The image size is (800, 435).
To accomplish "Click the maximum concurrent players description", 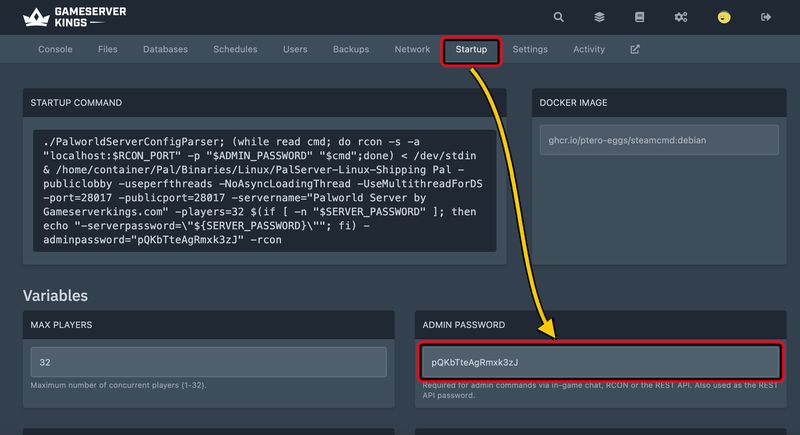I will (x=118, y=385).
